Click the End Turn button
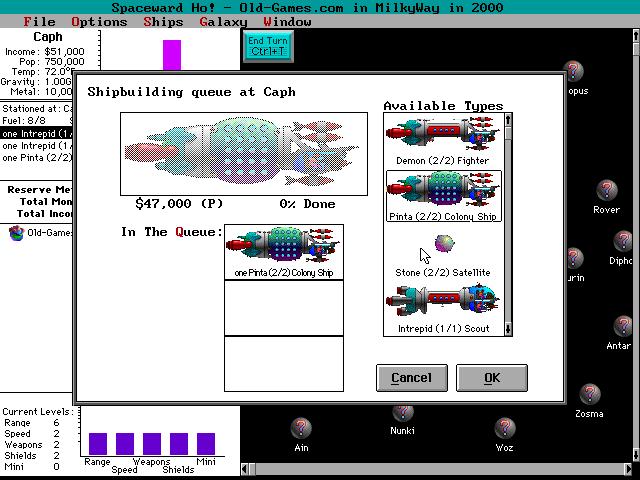Image resolution: width=640 pixels, height=480 pixels. pyautogui.click(x=268, y=46)
